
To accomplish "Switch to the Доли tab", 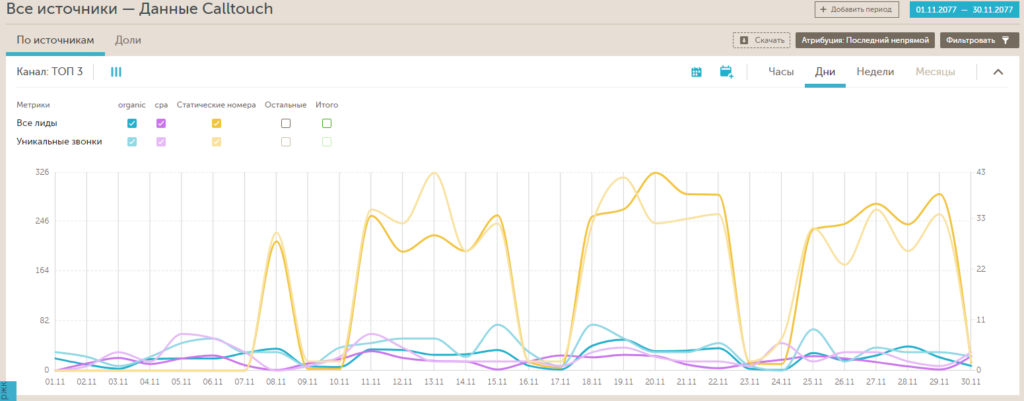I will tap(128, 41).
